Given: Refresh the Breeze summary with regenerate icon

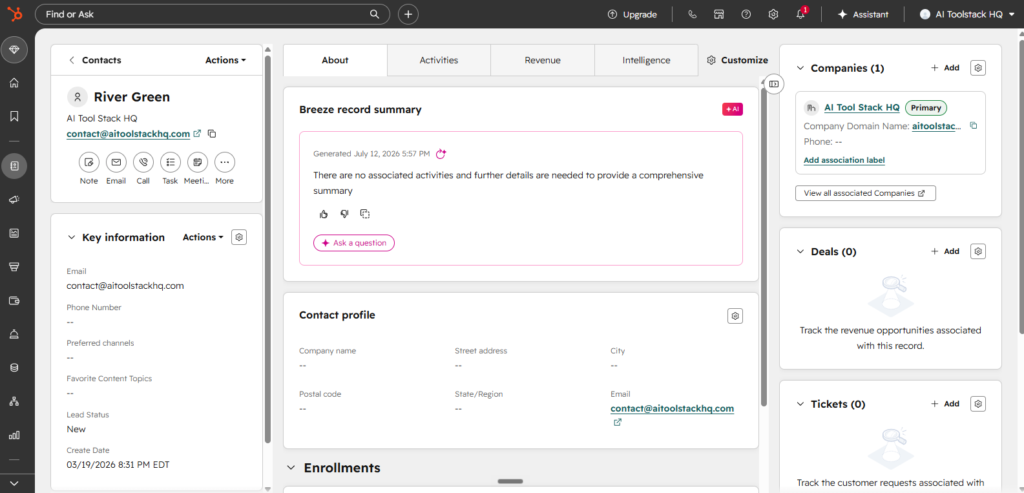Looking at the screenshot, I should pyautogui.click(x=441, y=154).
